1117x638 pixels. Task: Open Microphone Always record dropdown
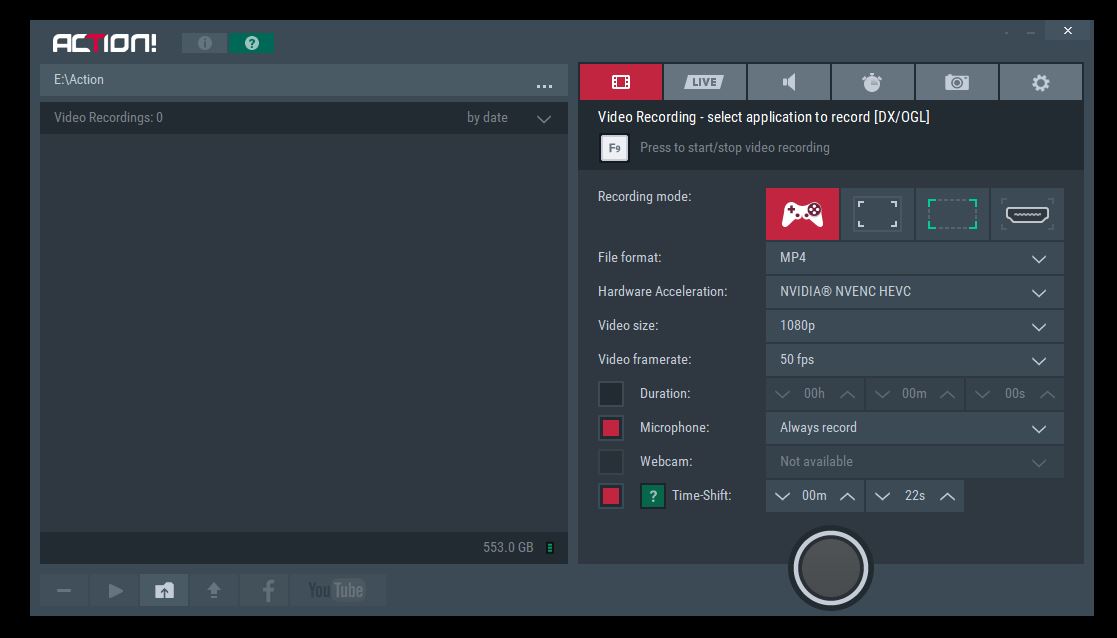point(915,428)
